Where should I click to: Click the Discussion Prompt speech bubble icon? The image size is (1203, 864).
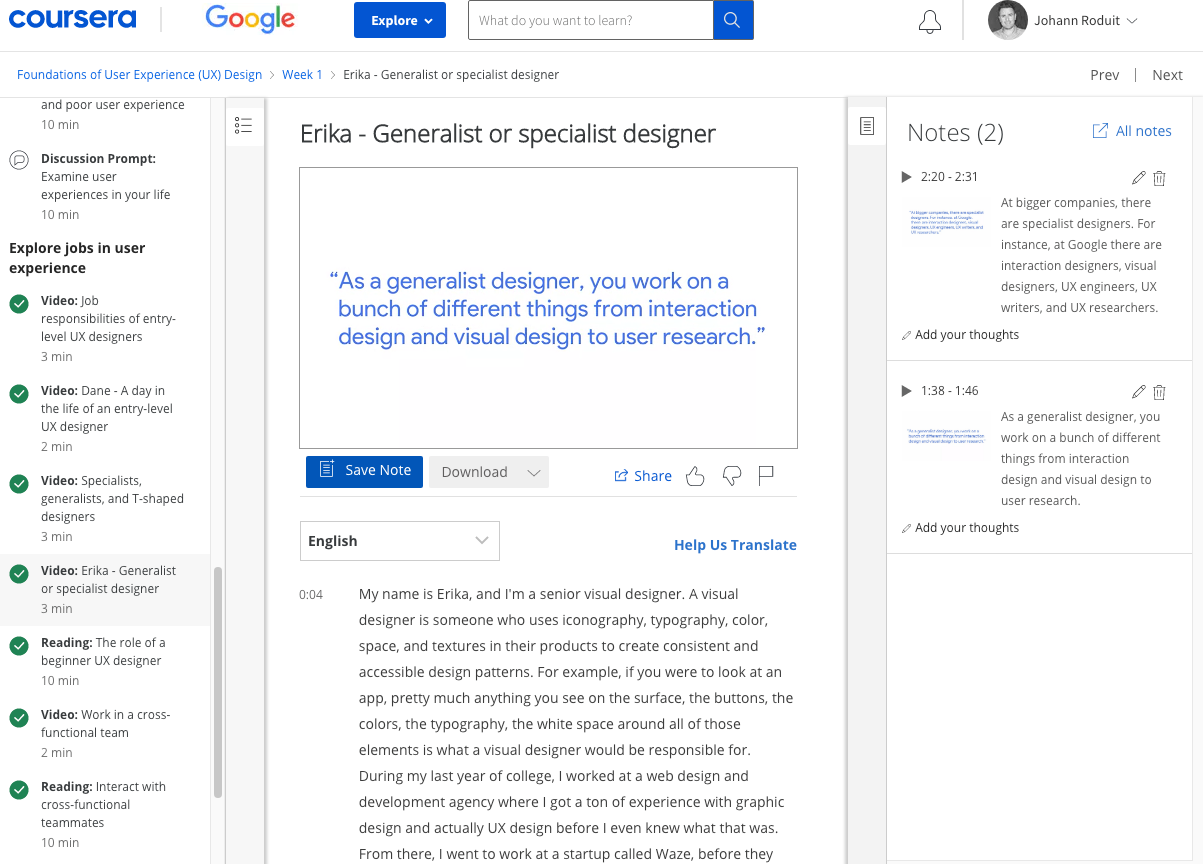[x=19, y=160]
